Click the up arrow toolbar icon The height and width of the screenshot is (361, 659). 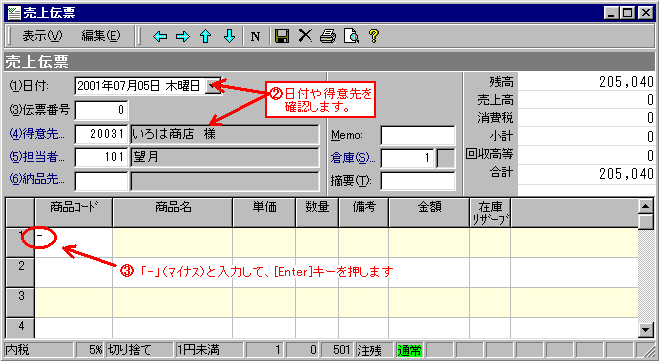pos(206,37)
